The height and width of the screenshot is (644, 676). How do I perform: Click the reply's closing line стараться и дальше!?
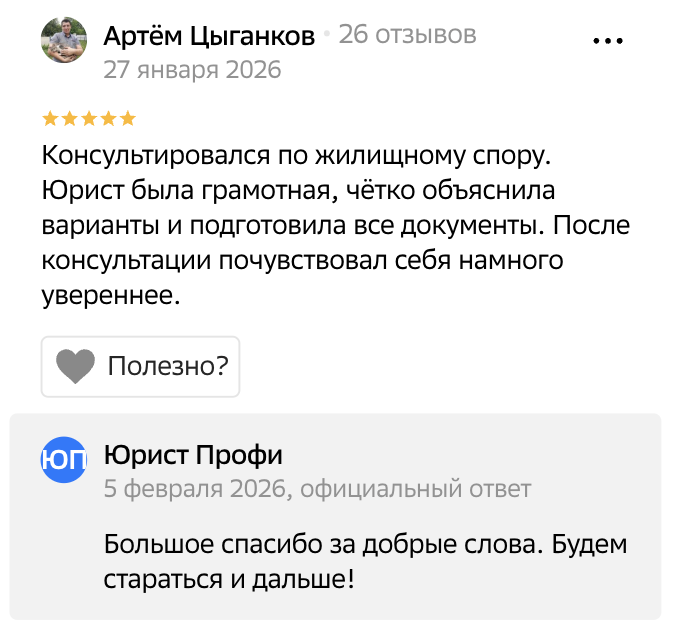click(x=229, y=579)
